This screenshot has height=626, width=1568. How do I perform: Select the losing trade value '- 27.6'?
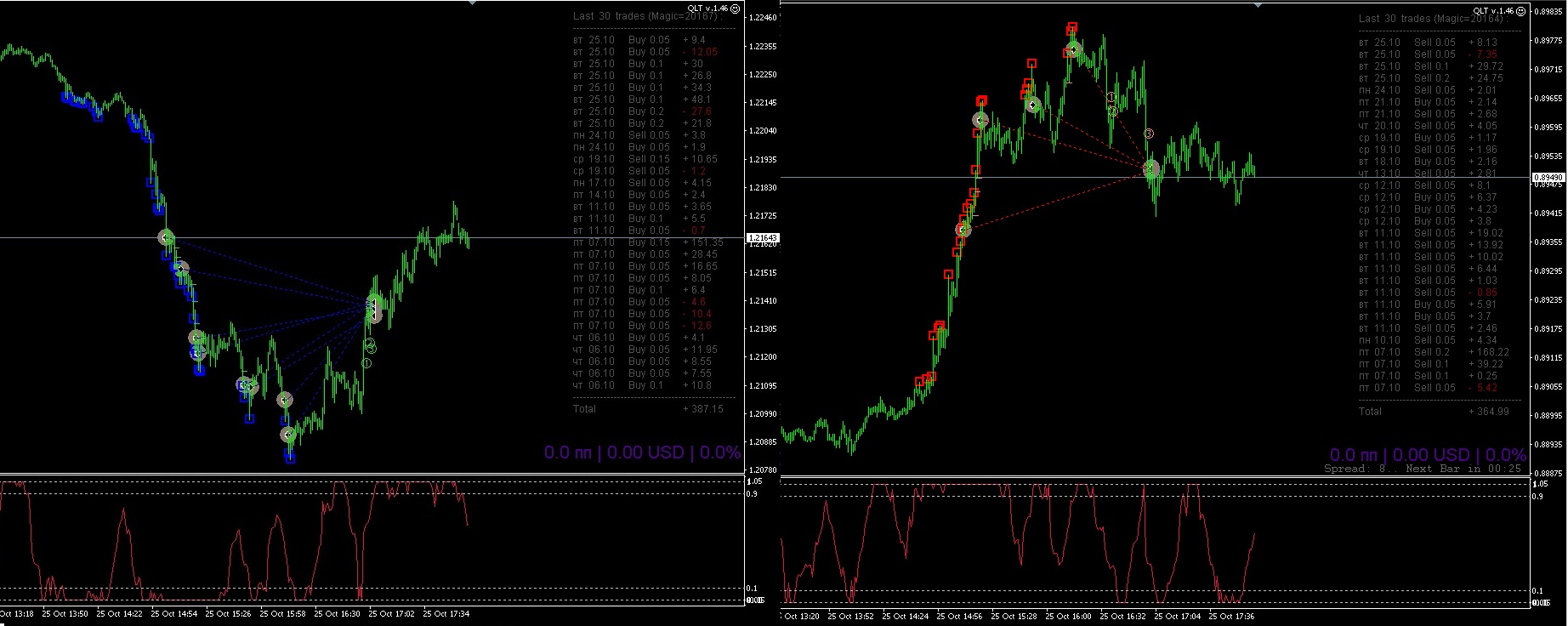click(x=697, y=111)
